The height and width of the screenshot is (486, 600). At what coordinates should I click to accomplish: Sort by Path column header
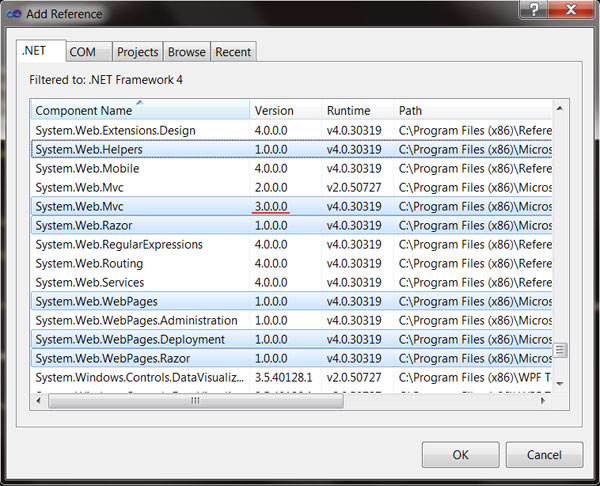pyautogui.click(x=473, y=110)
